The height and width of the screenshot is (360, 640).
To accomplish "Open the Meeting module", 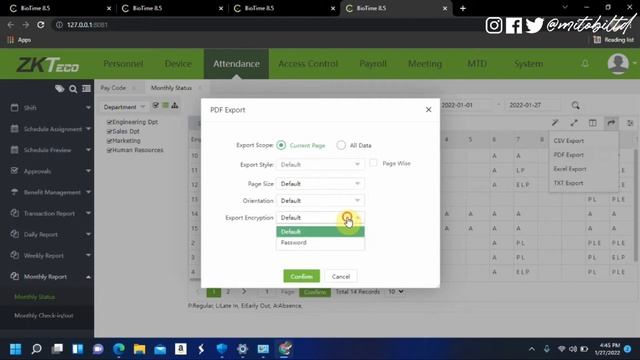I will coord(425,64).
